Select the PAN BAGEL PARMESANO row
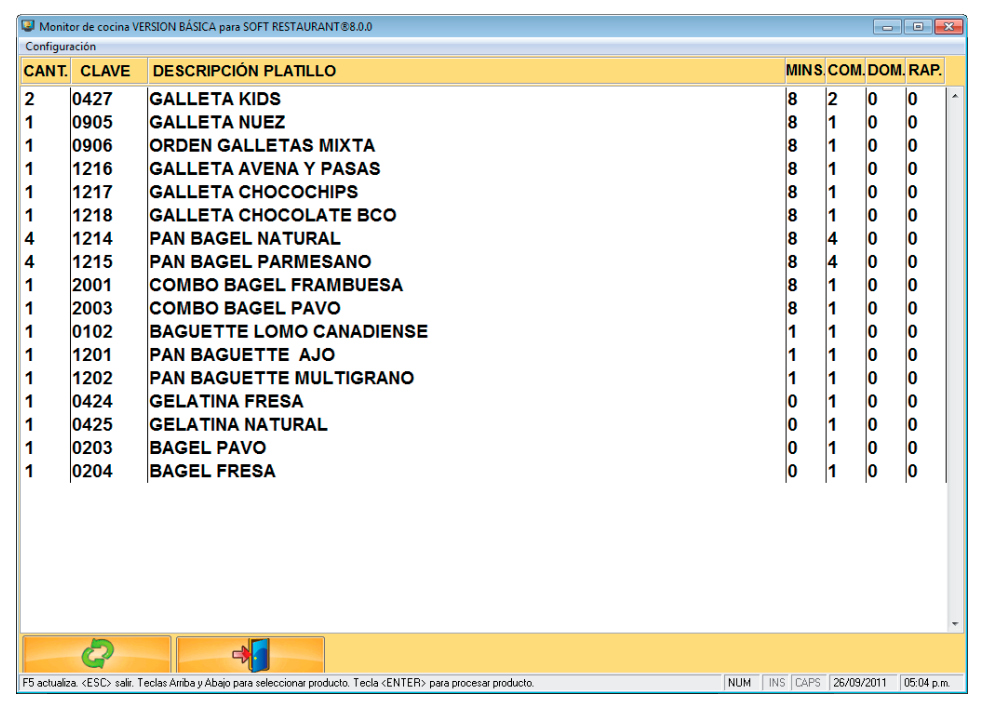The height and width of the screenshot is (708, 987). pos(260,262)
